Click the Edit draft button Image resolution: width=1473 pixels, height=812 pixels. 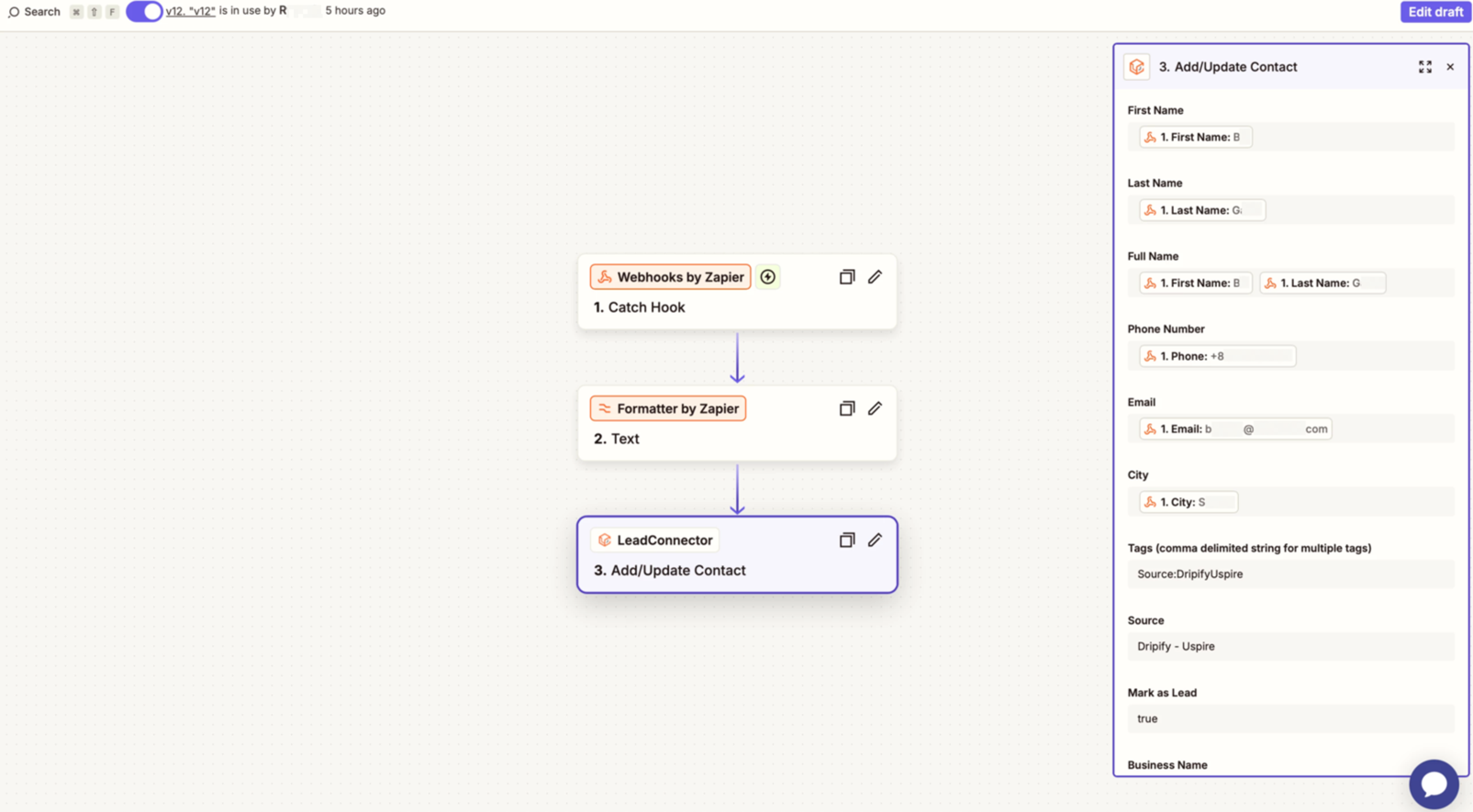1434,12
